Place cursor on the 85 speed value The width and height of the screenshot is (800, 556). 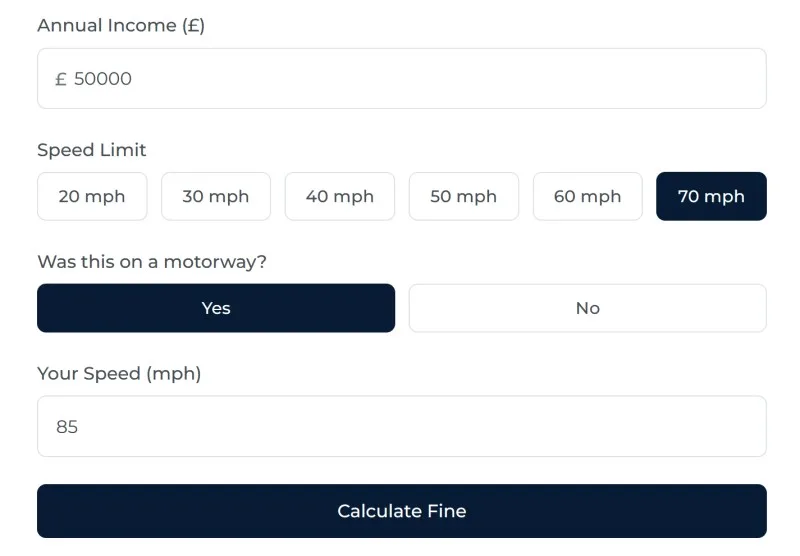tap(67, 427)
